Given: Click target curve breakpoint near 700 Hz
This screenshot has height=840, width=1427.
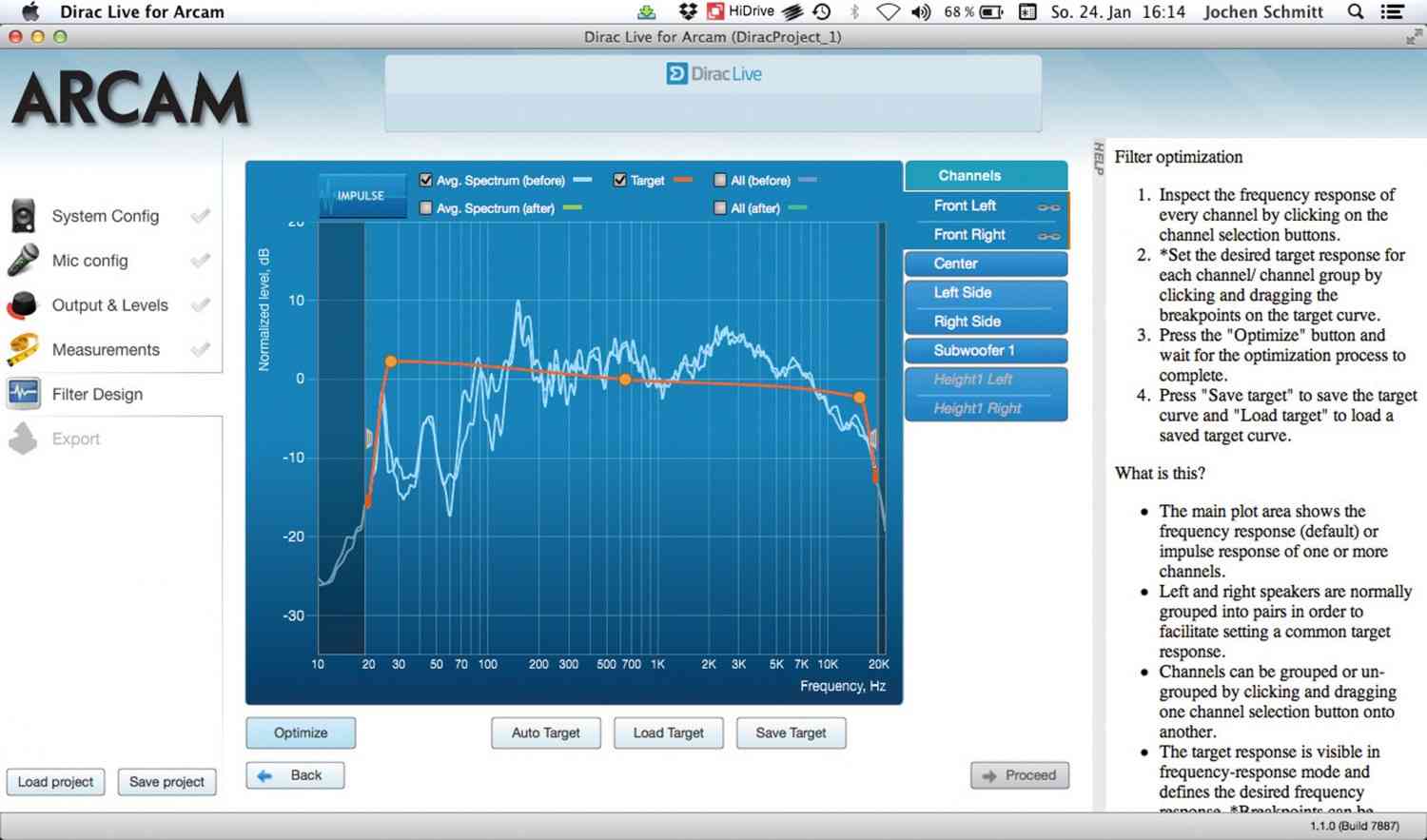Looking at the screenshot, I should [x=625, y=380].
